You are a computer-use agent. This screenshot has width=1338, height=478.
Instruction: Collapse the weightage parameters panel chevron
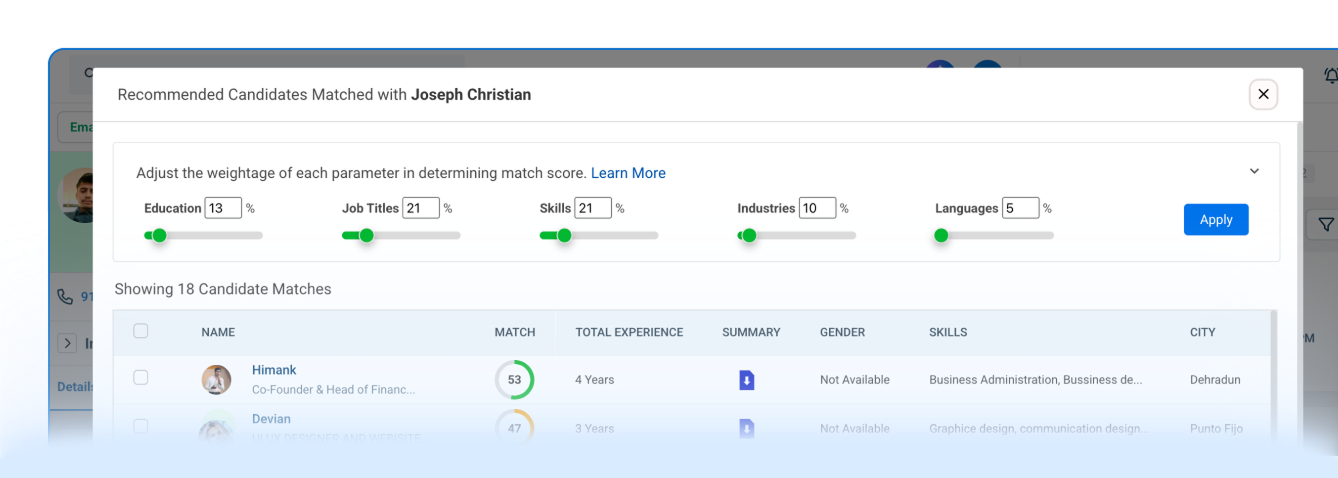[1254, 171]
